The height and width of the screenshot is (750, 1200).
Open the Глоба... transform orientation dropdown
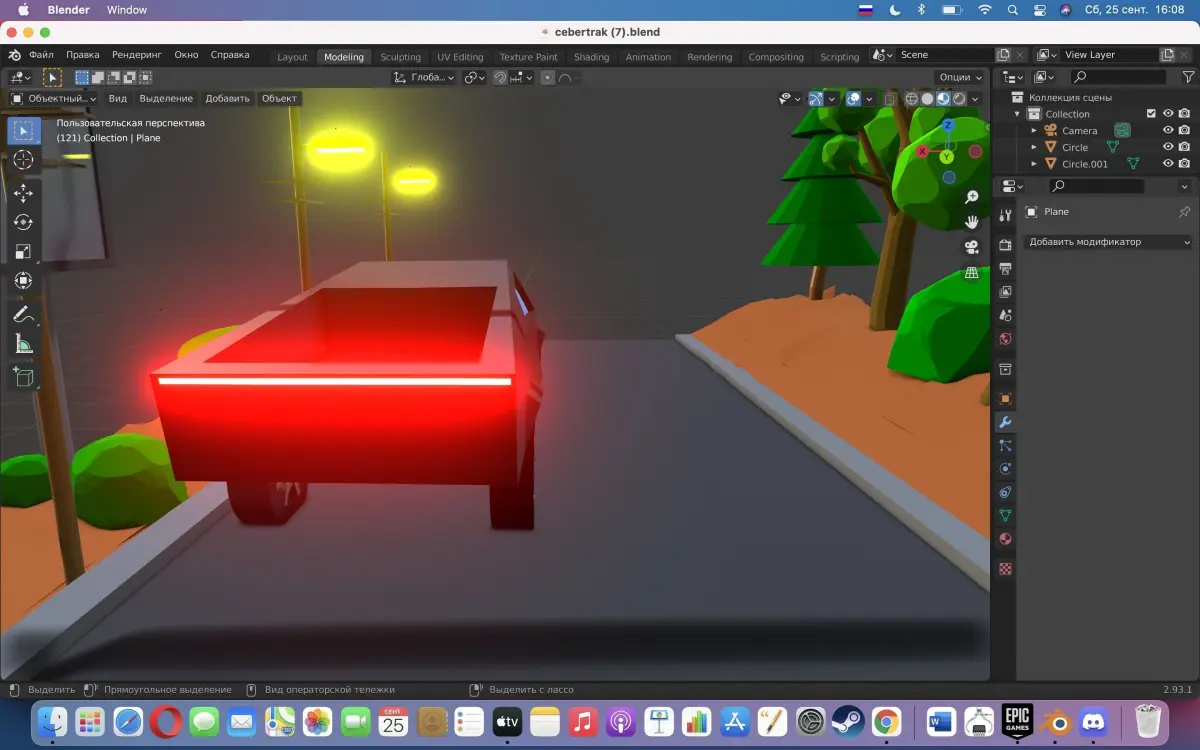424,77
